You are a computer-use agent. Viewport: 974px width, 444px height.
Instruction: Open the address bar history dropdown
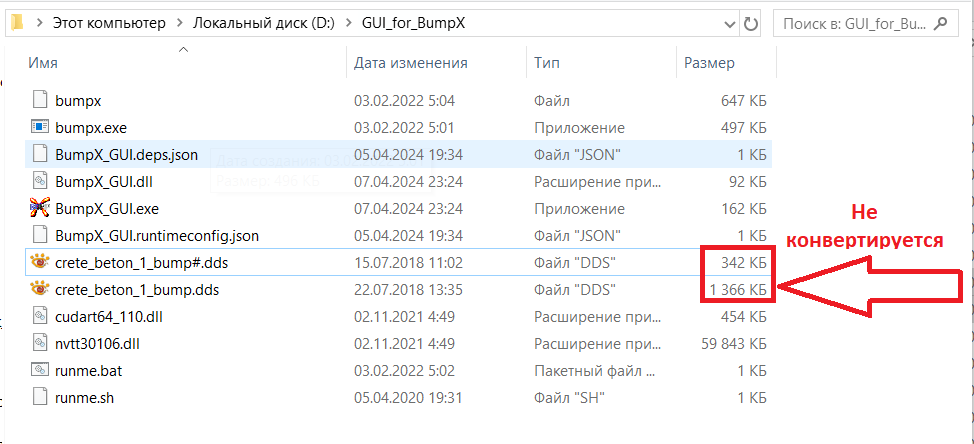click(x=731, y=25)
